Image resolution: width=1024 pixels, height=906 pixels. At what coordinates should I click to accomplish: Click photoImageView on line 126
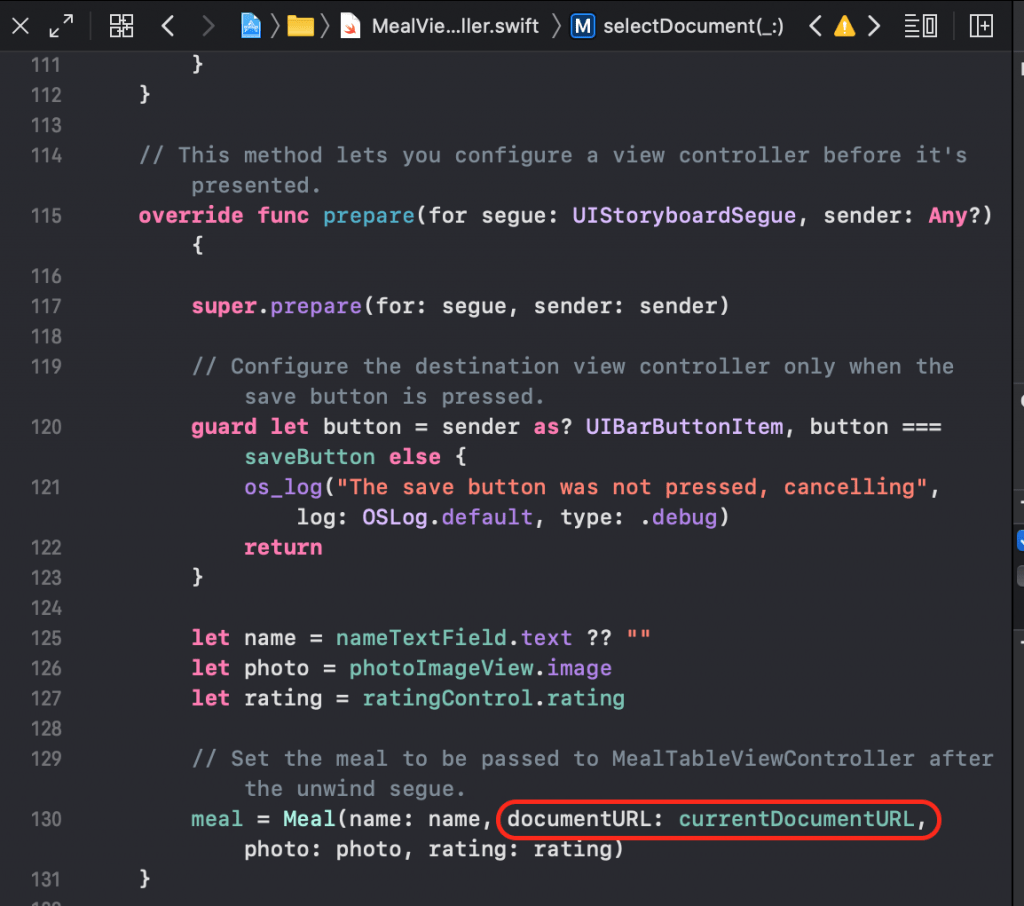[x=441, y=668]
